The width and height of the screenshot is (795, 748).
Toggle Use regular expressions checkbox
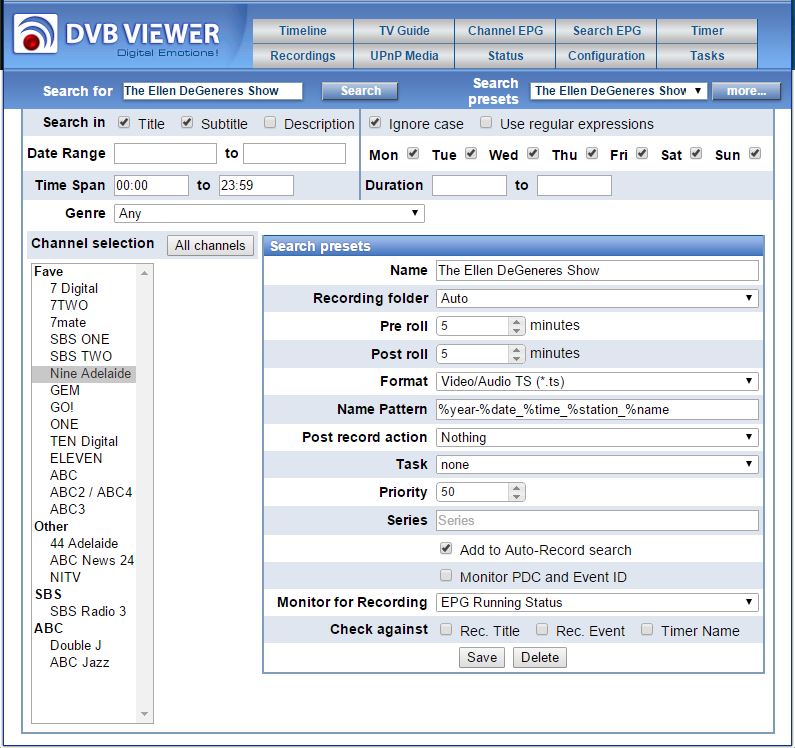[486, 123]
